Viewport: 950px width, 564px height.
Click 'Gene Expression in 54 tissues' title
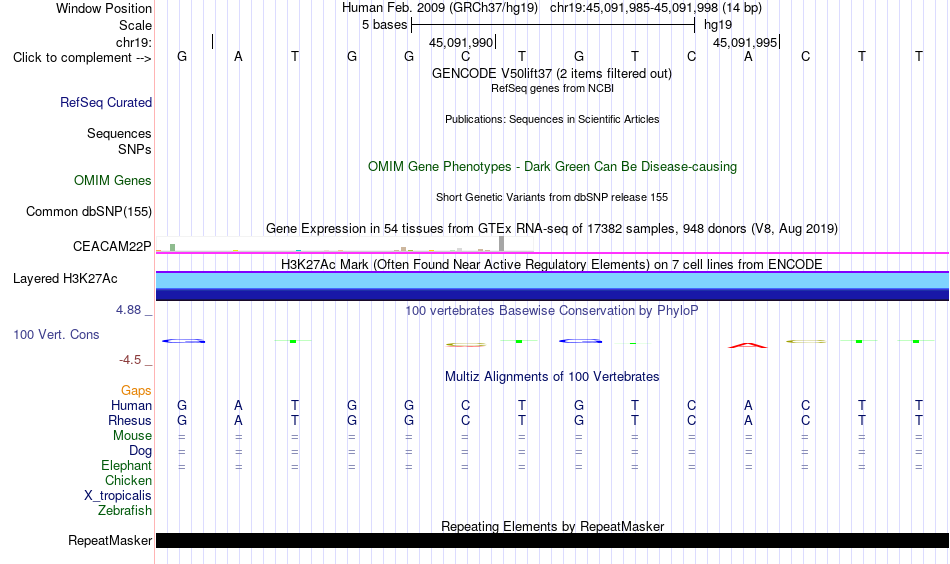pos(552,228)
